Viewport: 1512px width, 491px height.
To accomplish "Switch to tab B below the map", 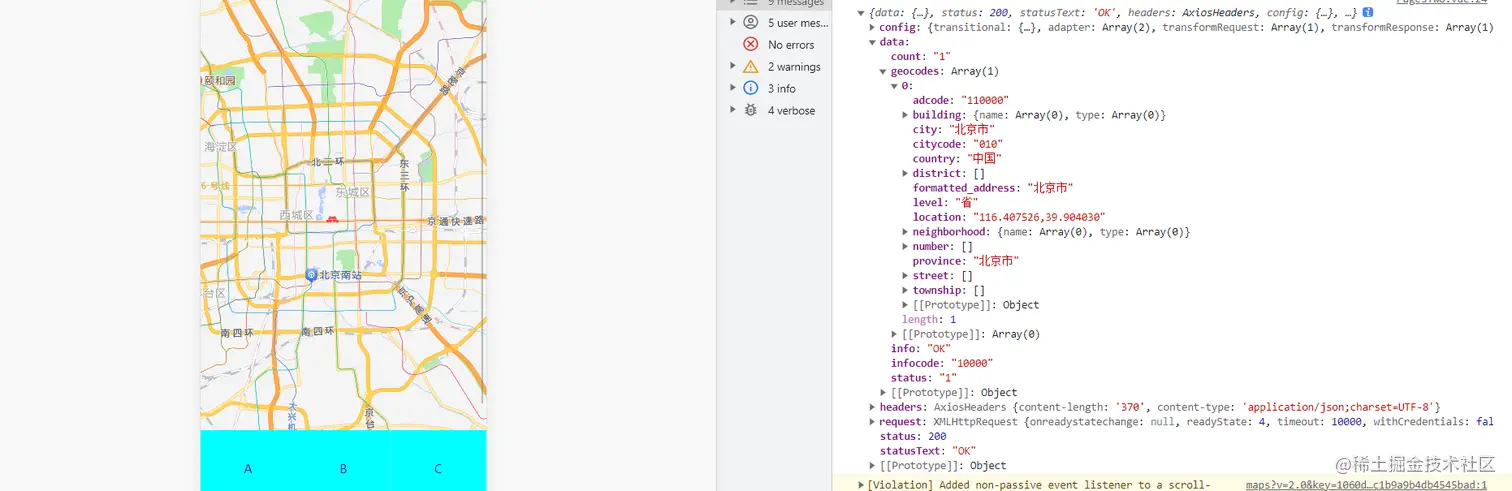I will [343, 469].
